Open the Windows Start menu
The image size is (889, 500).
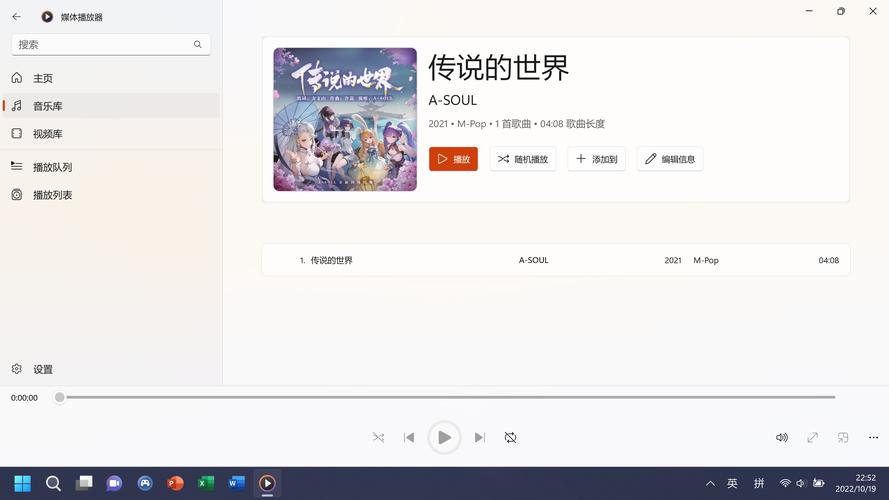click(x=23, y=483)
